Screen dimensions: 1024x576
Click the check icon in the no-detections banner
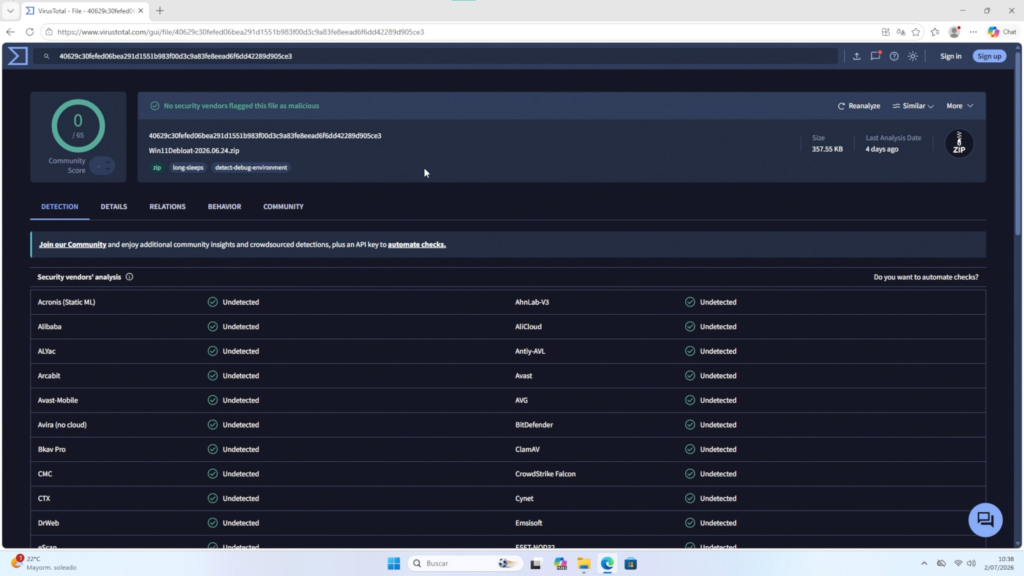pyautogui.click(x=155, y=106)
